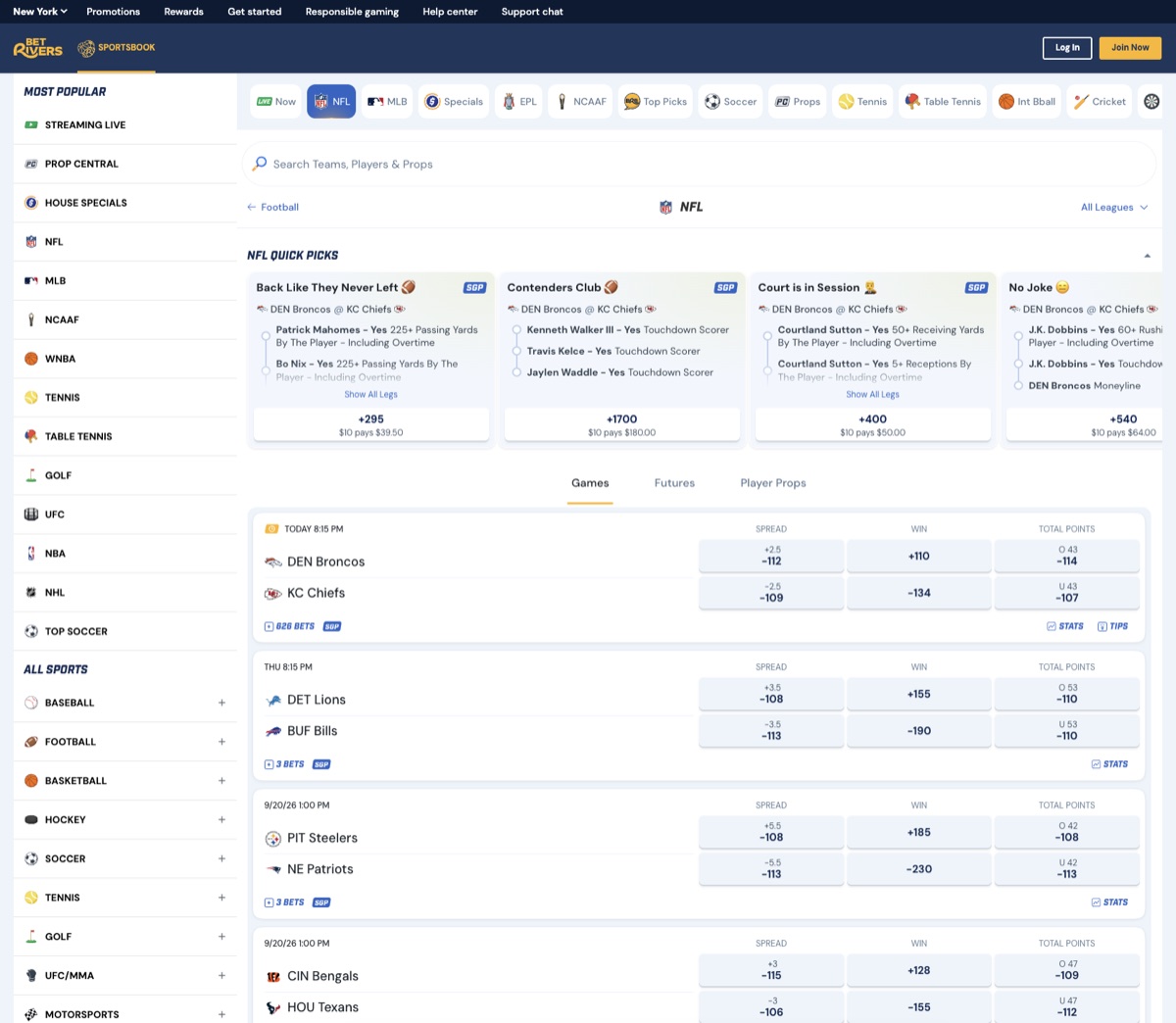Switch to the Player Props tab

(773, 483)
